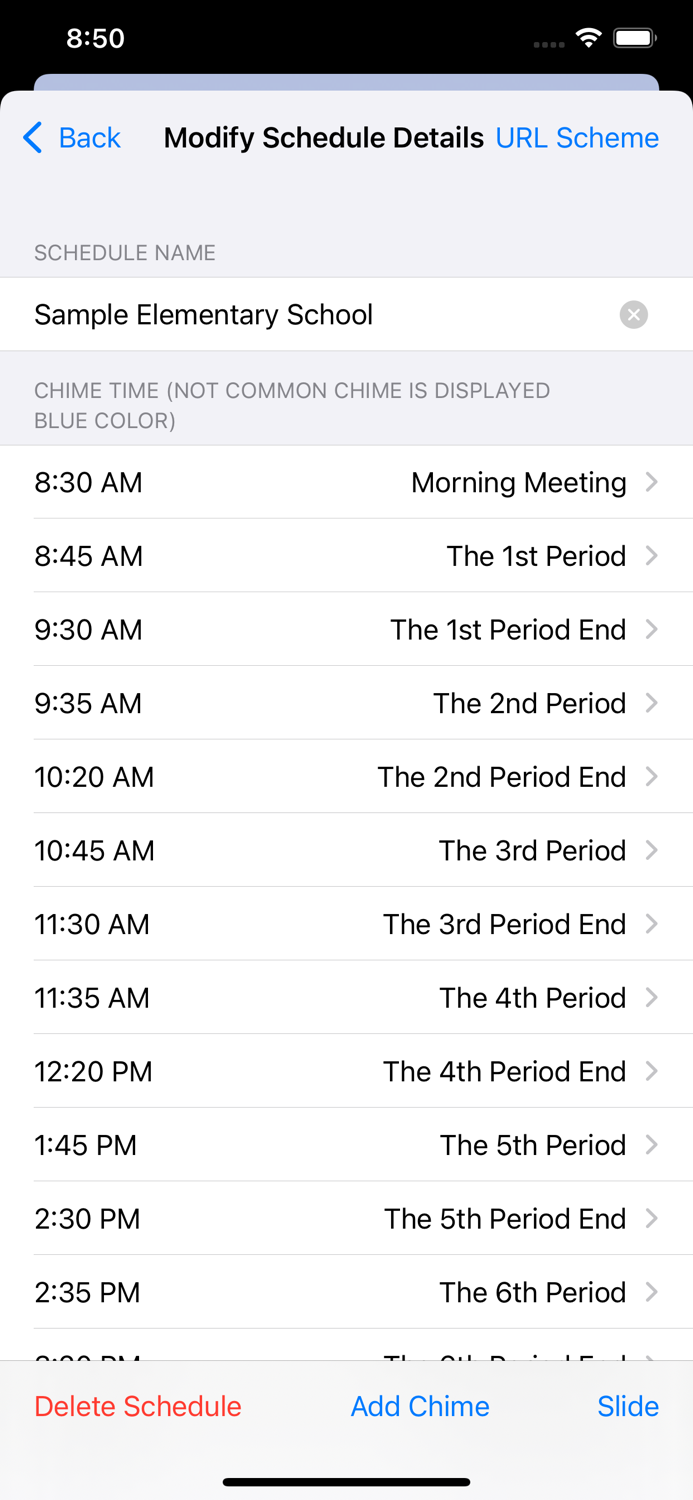
Task: Expand The 2nd Period chime entry
Action: click(x=652, y=703)
